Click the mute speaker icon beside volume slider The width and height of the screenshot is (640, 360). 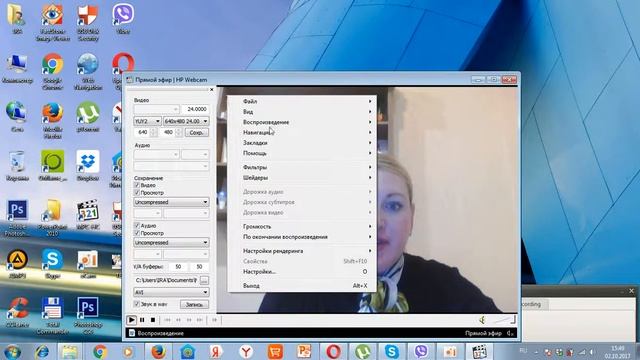click(x=482, y=320)
